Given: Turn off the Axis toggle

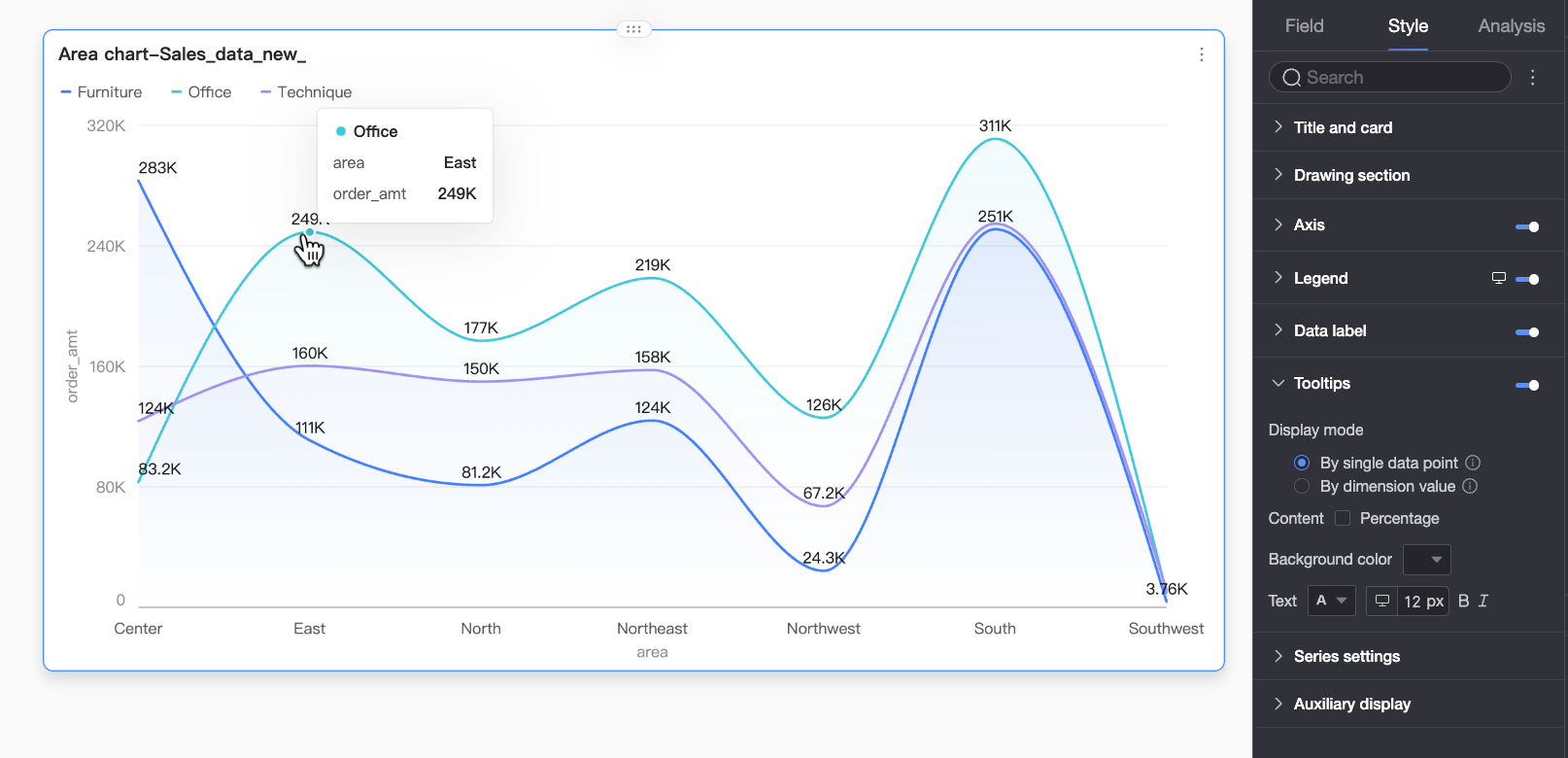Looking at the screenshot, I should pyautogui.click(x=1527, y=226).
